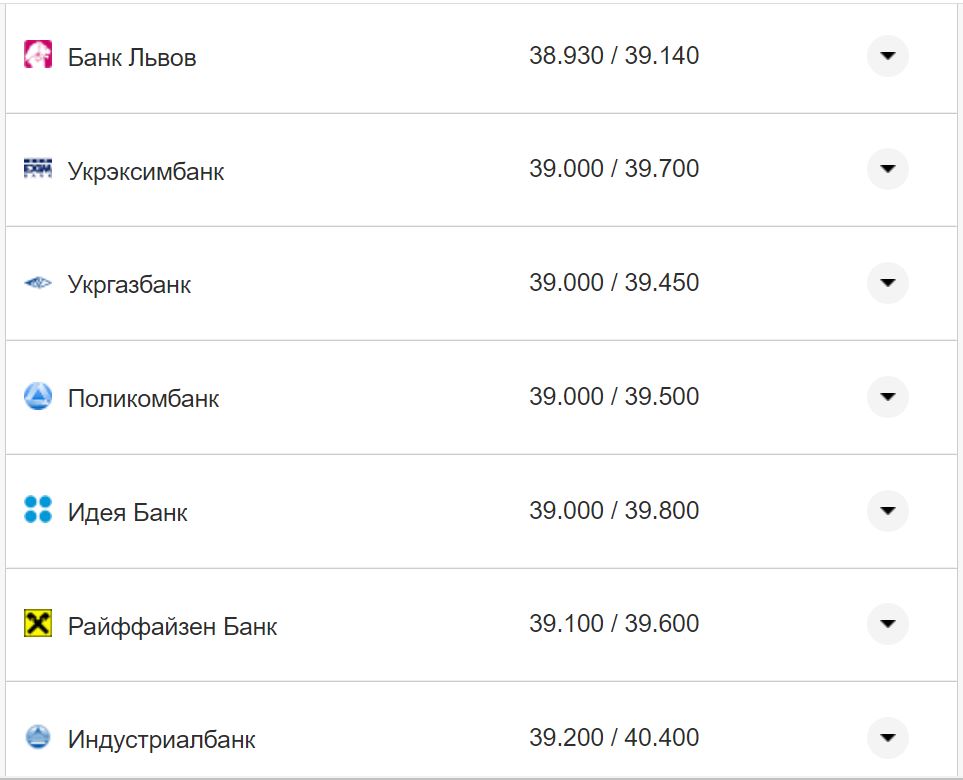
Task: Open the Индустриалбанк dropdown arrow
Action: click(887, 738)
